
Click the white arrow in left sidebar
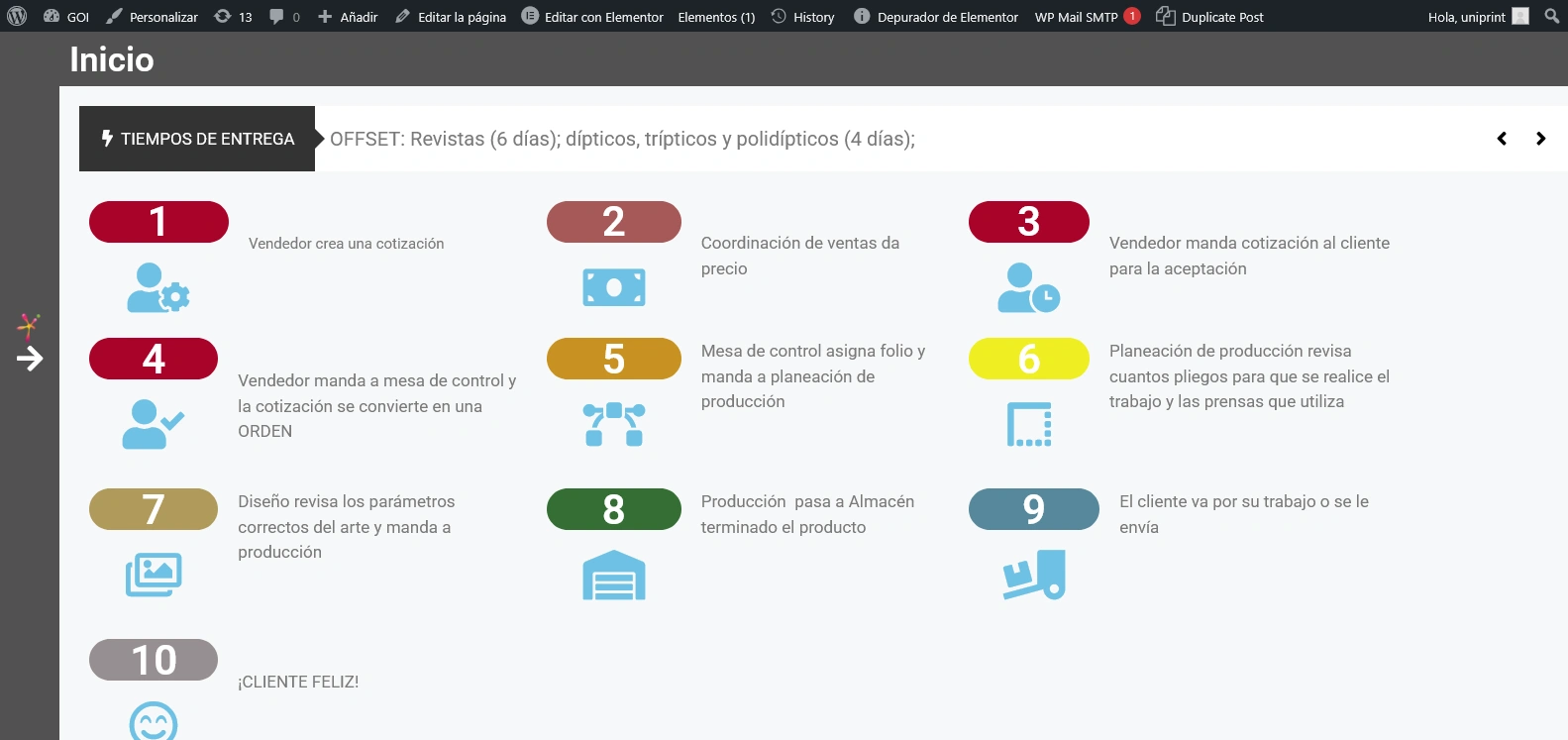tap(30, 359)
